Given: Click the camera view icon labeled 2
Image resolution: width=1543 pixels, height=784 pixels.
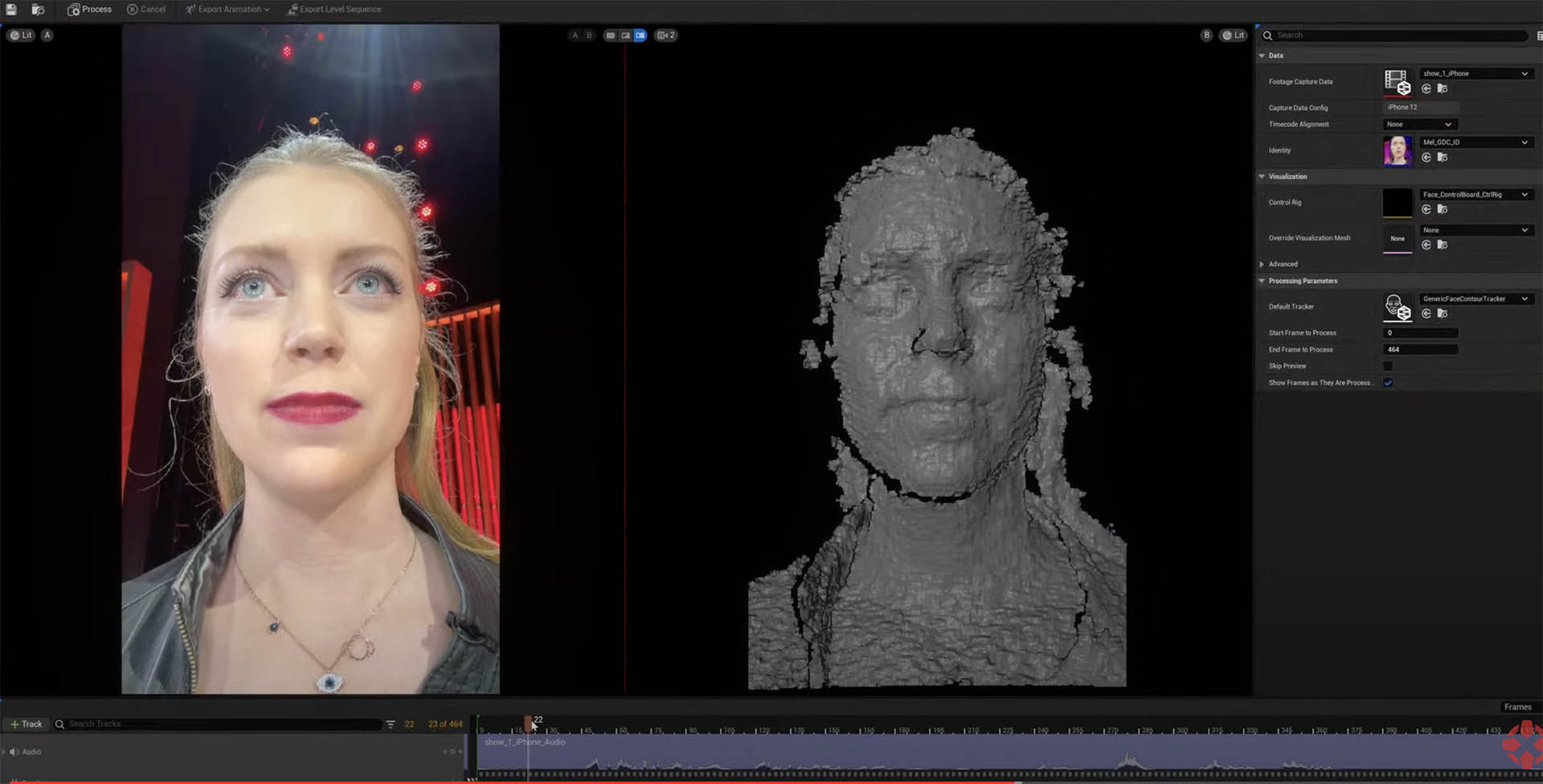Looking at the screenshot, I should point(665,35).
